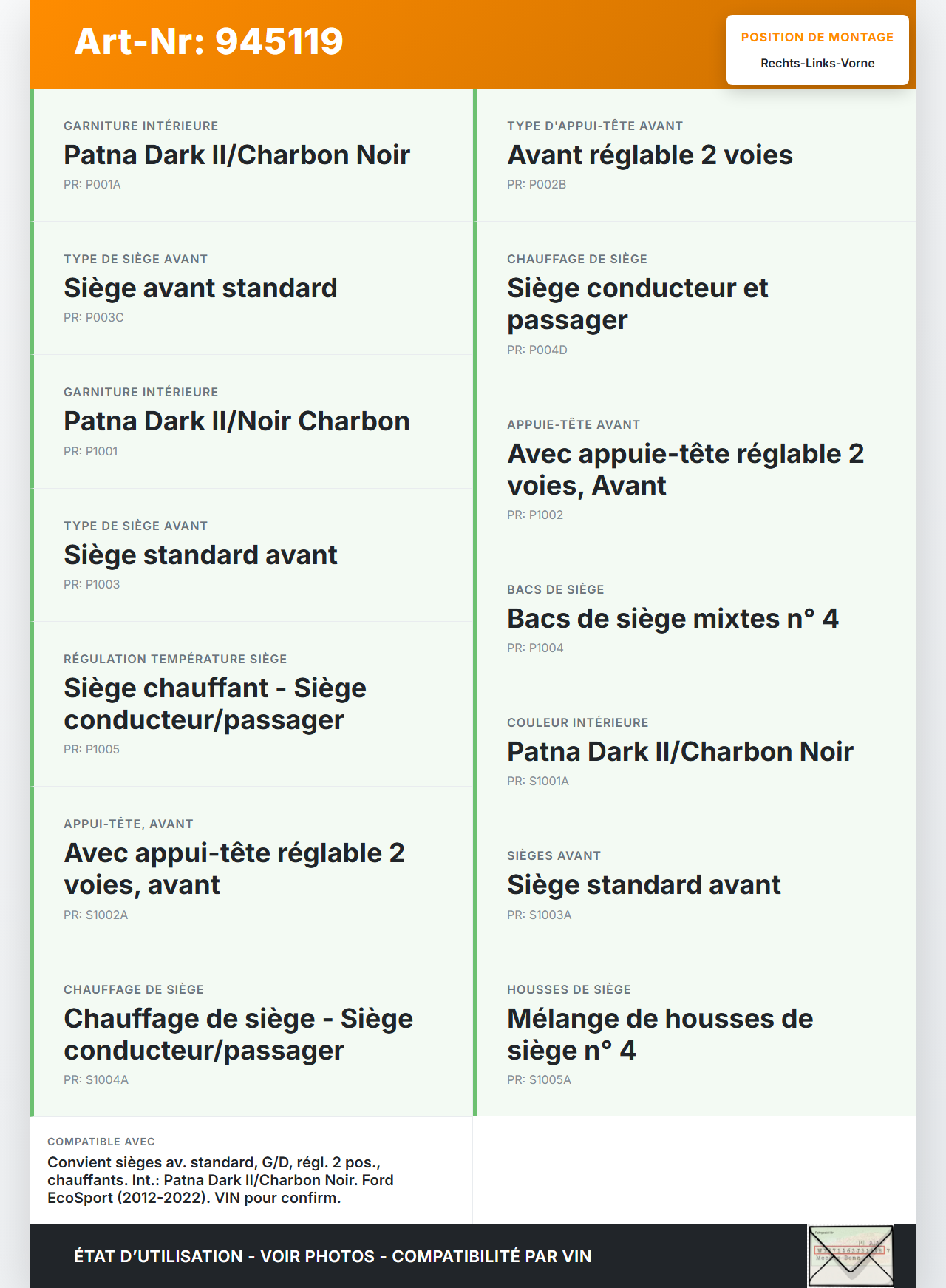Screen dimensions: 946x1288
Task: Select the Avant réglable 2 voies card
Action: coord(695,155)
